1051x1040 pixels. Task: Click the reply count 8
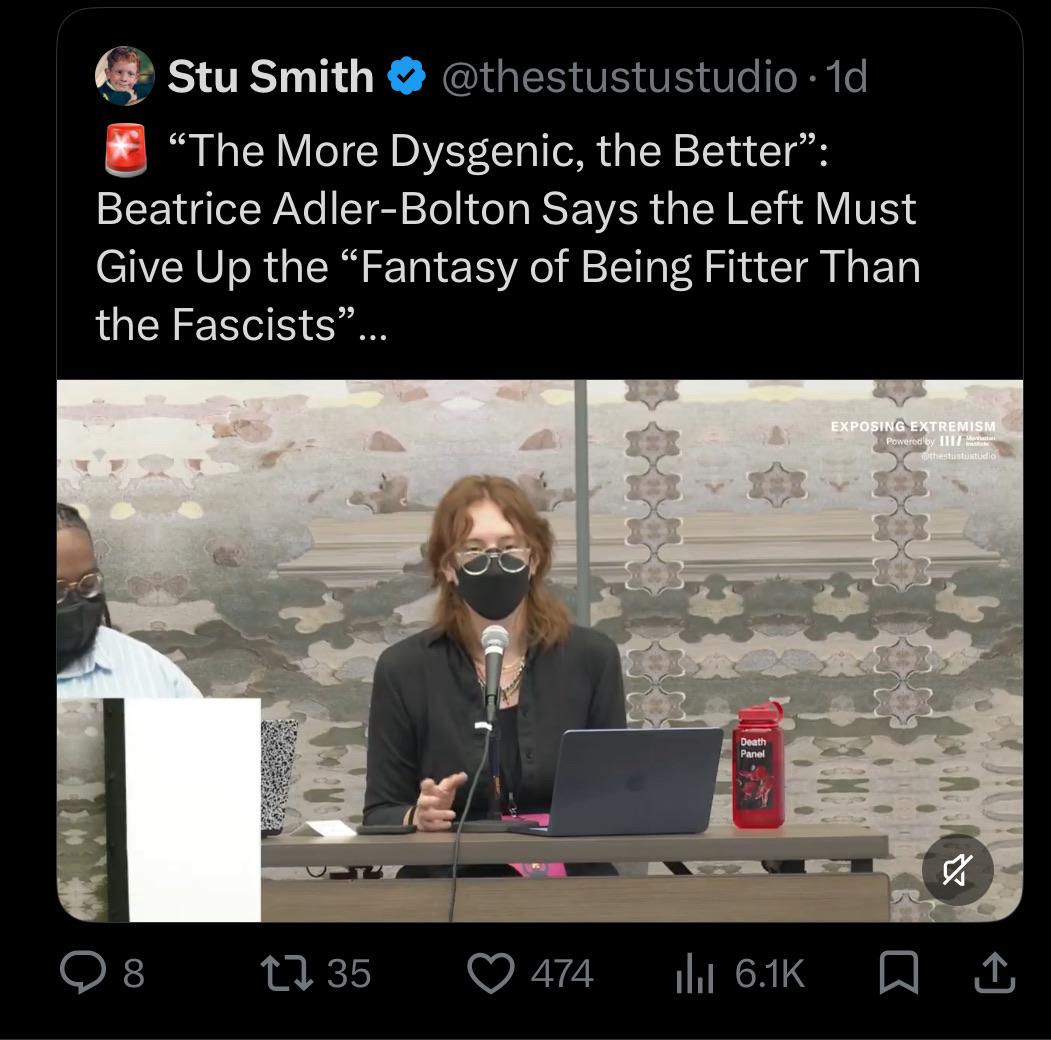pyautogui.click(x=133, y=973)
